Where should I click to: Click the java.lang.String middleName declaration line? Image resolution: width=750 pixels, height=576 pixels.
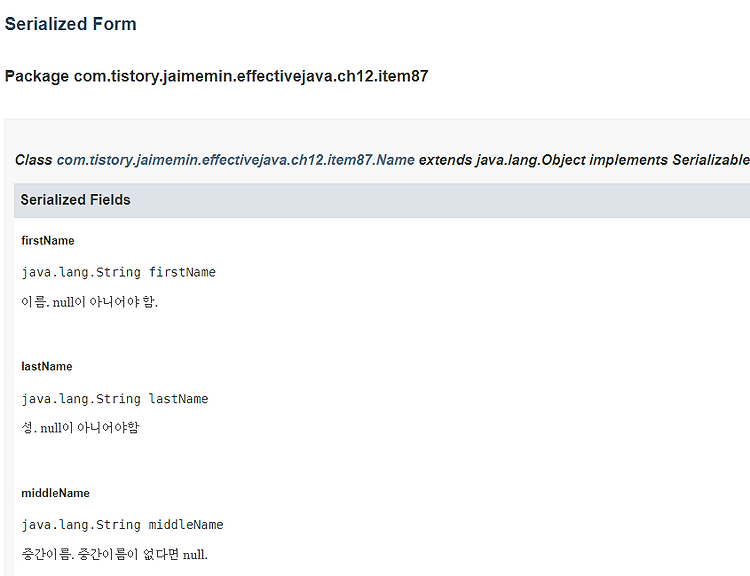122,525
